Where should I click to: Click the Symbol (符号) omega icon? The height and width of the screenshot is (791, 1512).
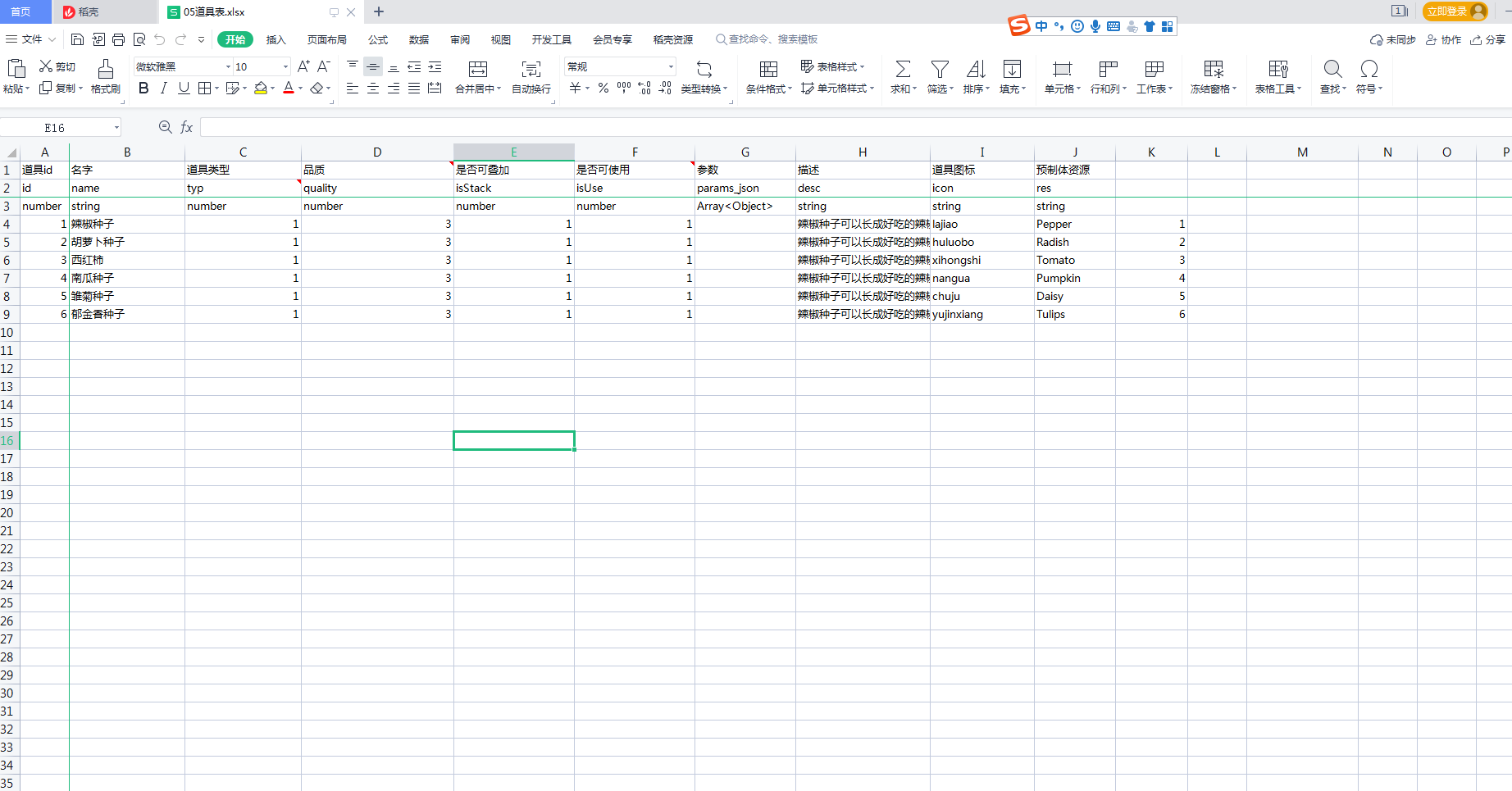[1369, 69]
